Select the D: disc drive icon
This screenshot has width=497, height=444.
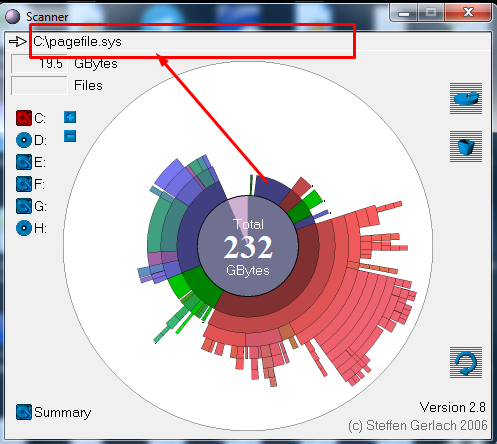click(24, 140)
